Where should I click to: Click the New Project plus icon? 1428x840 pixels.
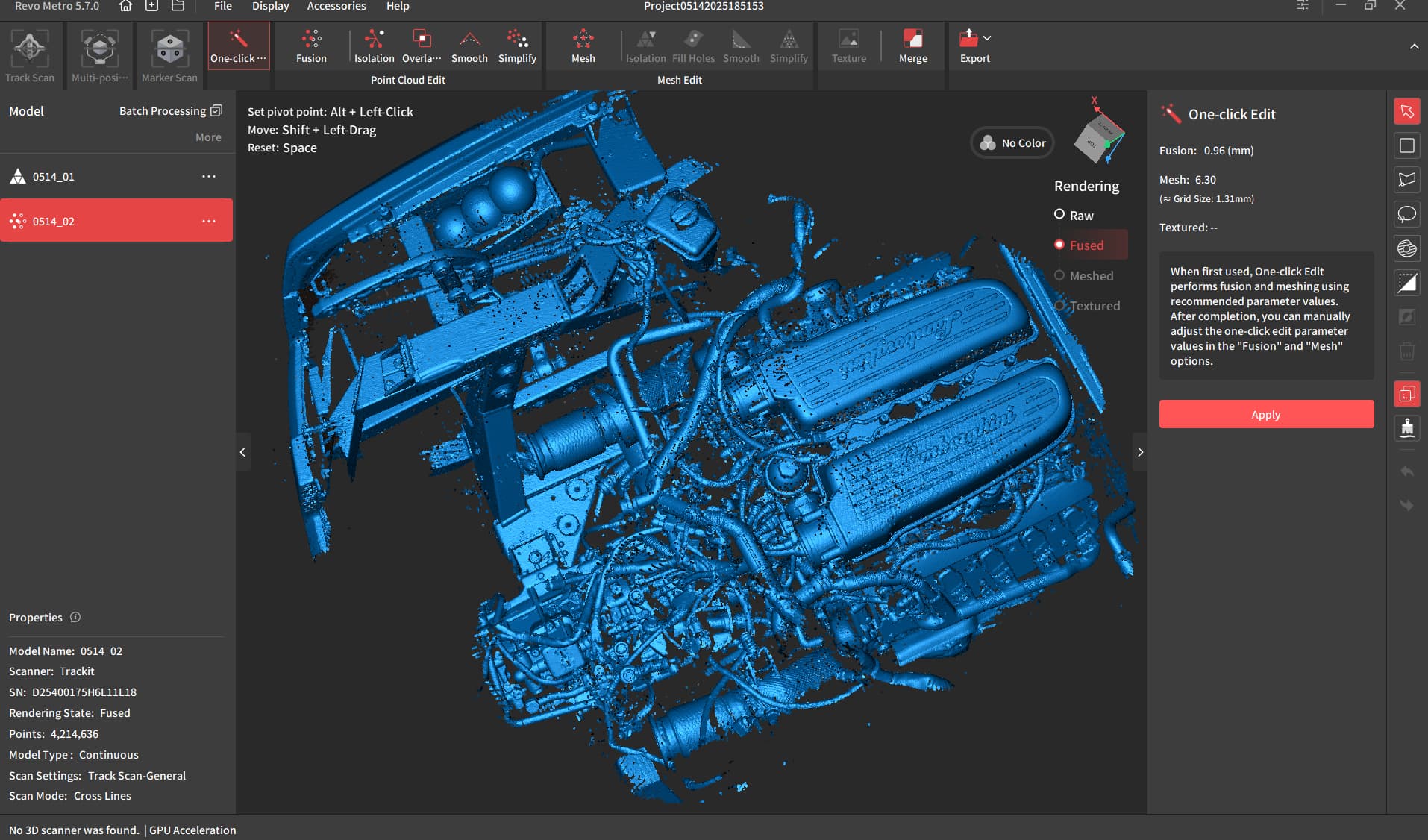click(x=151, y=6)
